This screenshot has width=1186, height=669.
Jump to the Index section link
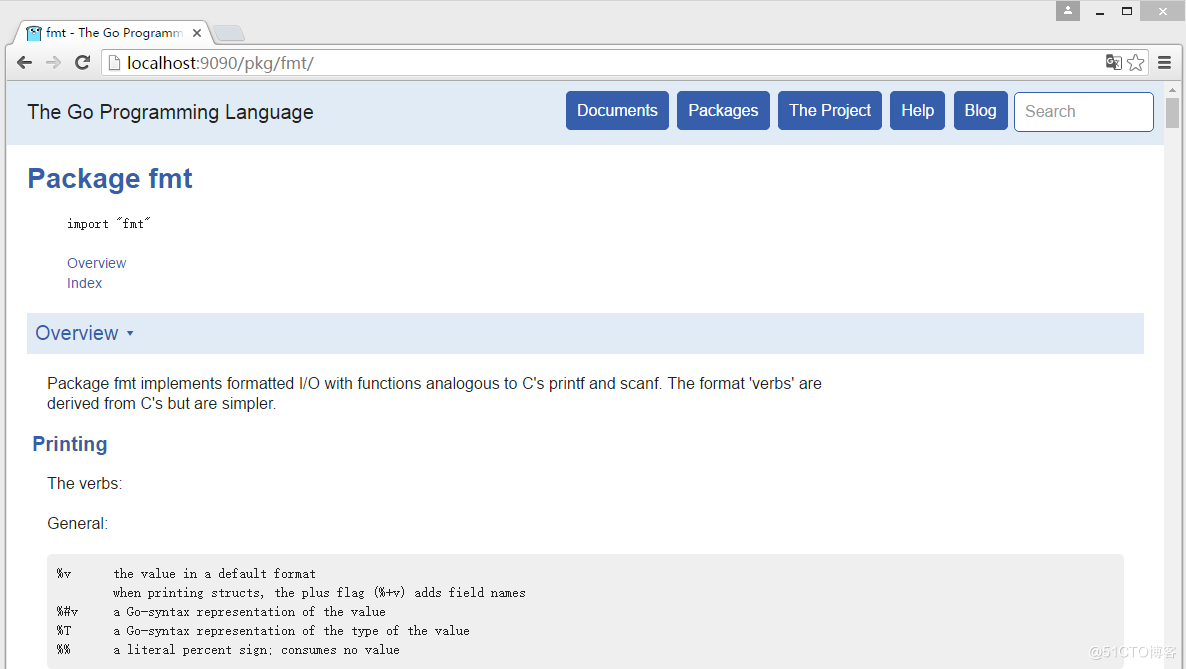pyautogui.click(x=84, y=283)
